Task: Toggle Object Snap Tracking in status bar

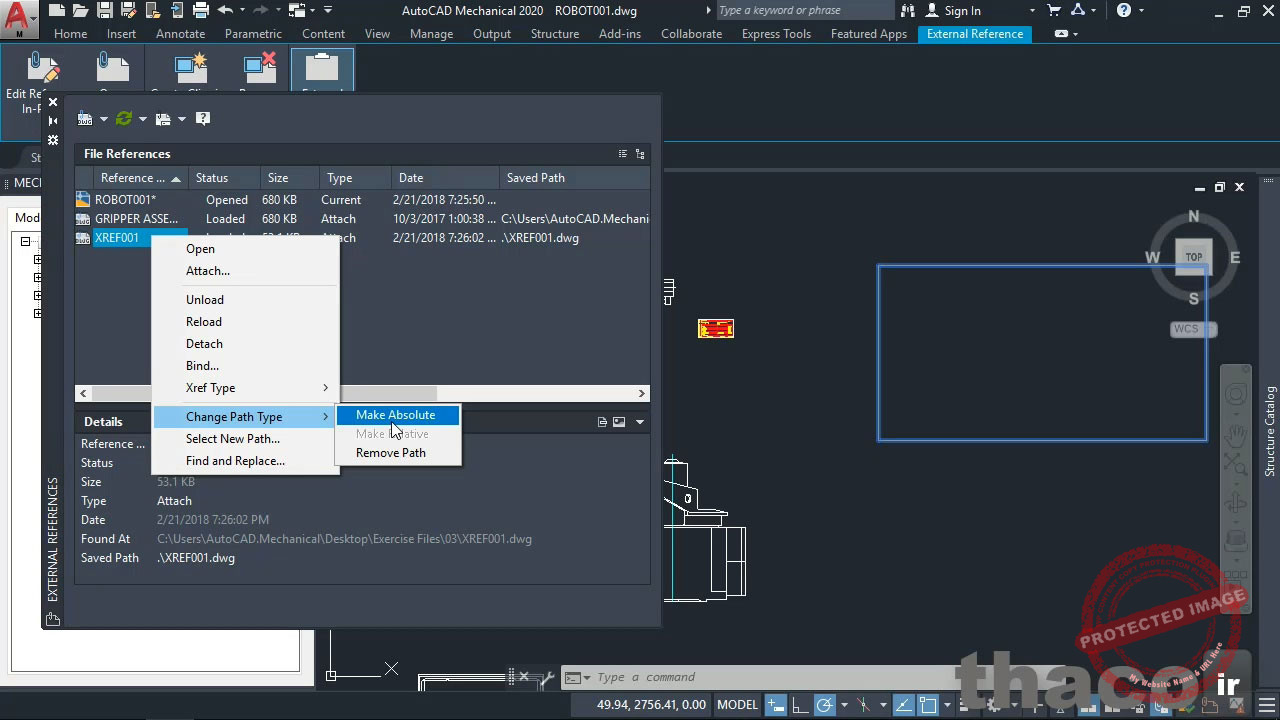Action: [904, 705]
